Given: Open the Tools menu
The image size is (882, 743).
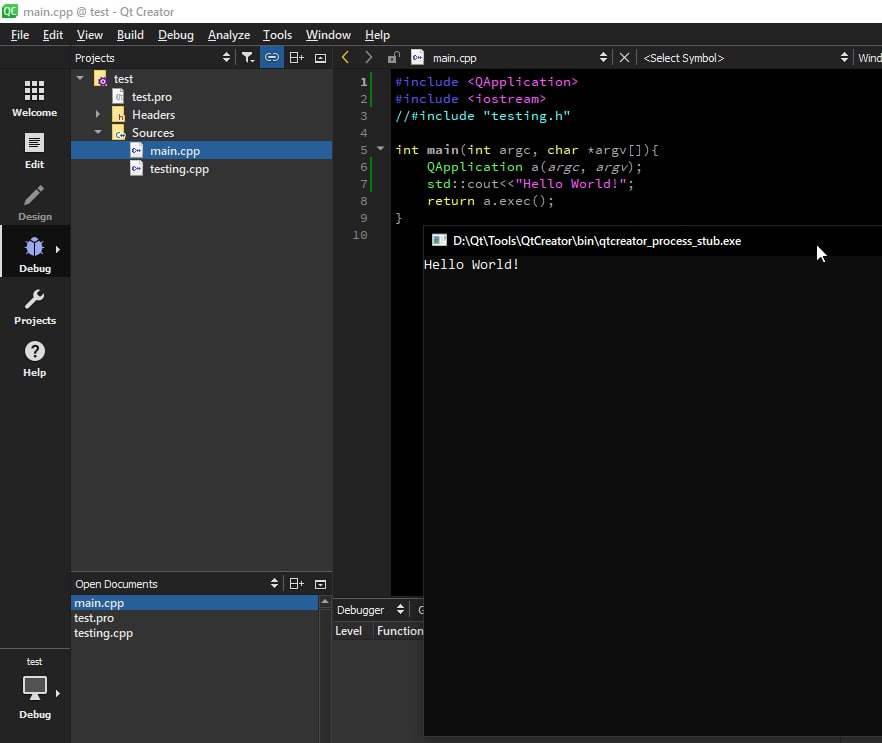Looking at the screenshot, I should coord(277,35).
